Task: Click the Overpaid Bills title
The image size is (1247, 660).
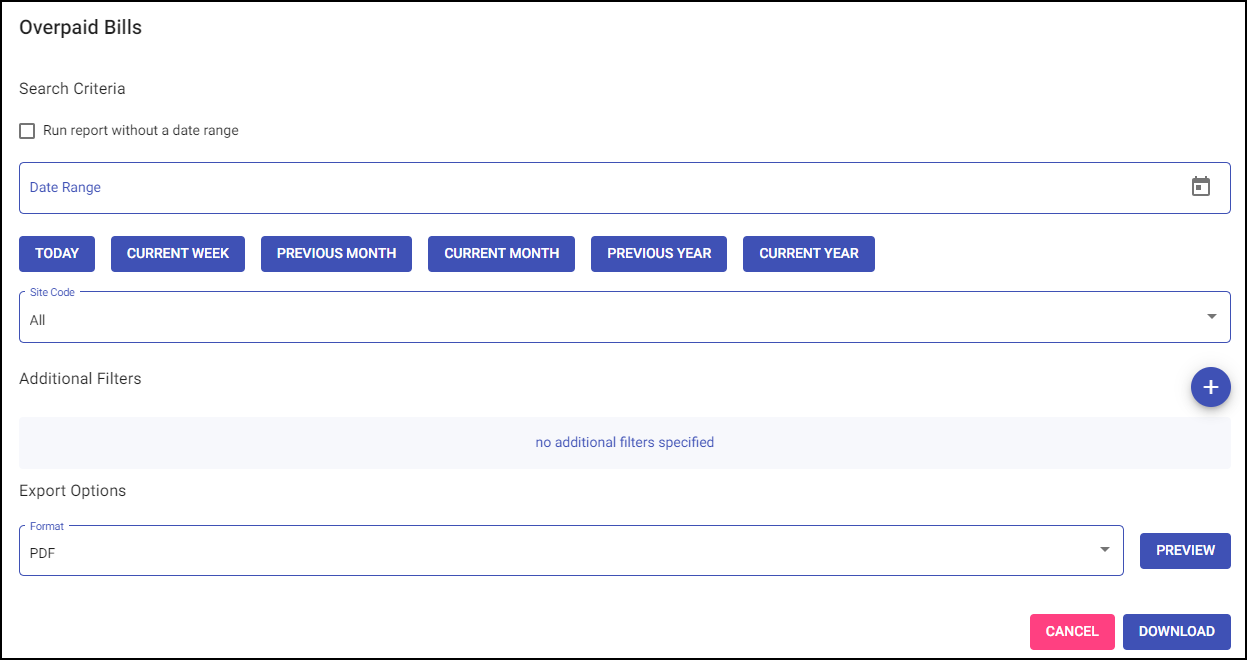Action: (81, 28)
